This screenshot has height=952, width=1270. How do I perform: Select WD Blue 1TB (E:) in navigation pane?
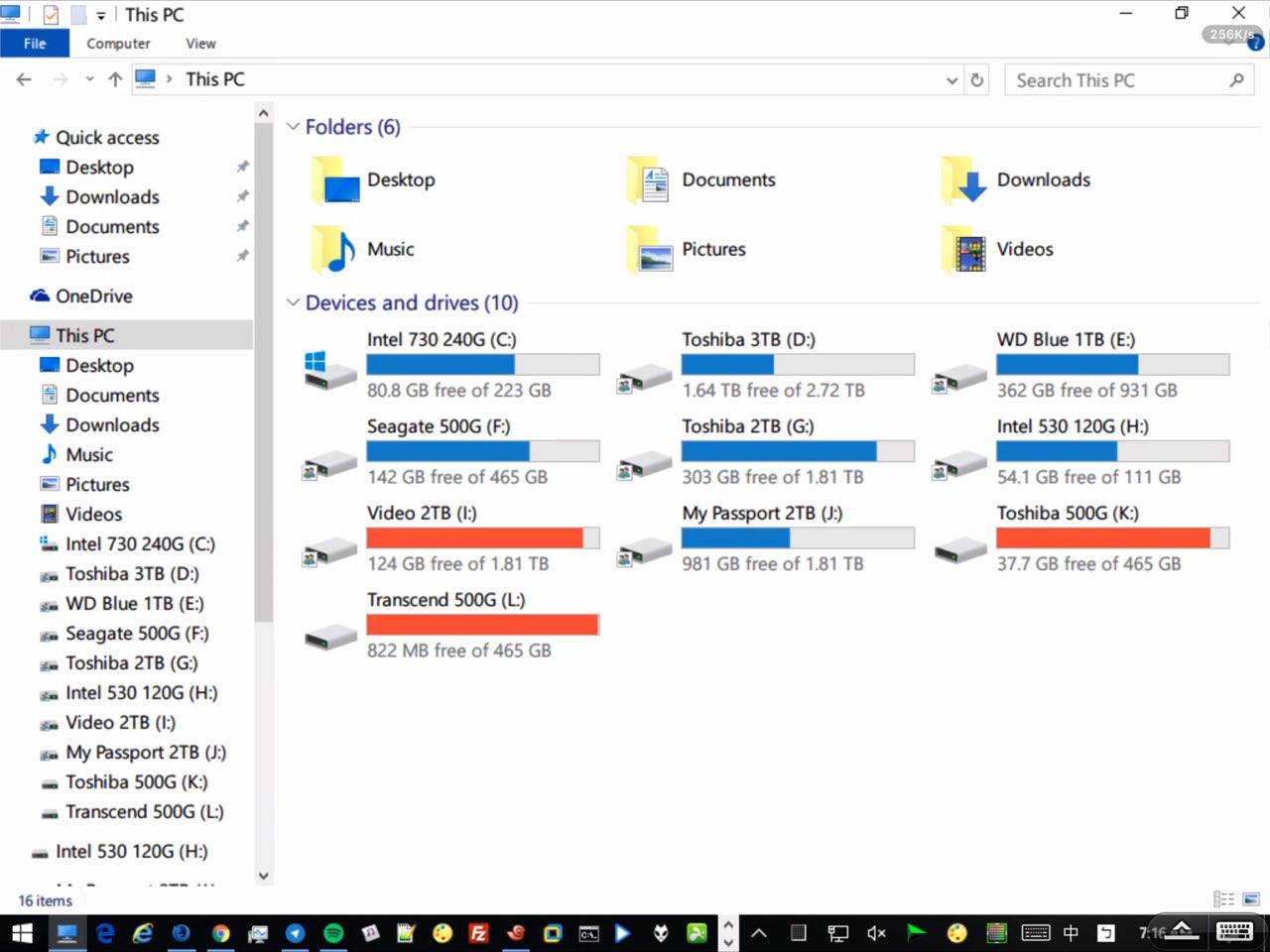click(134, 603)
